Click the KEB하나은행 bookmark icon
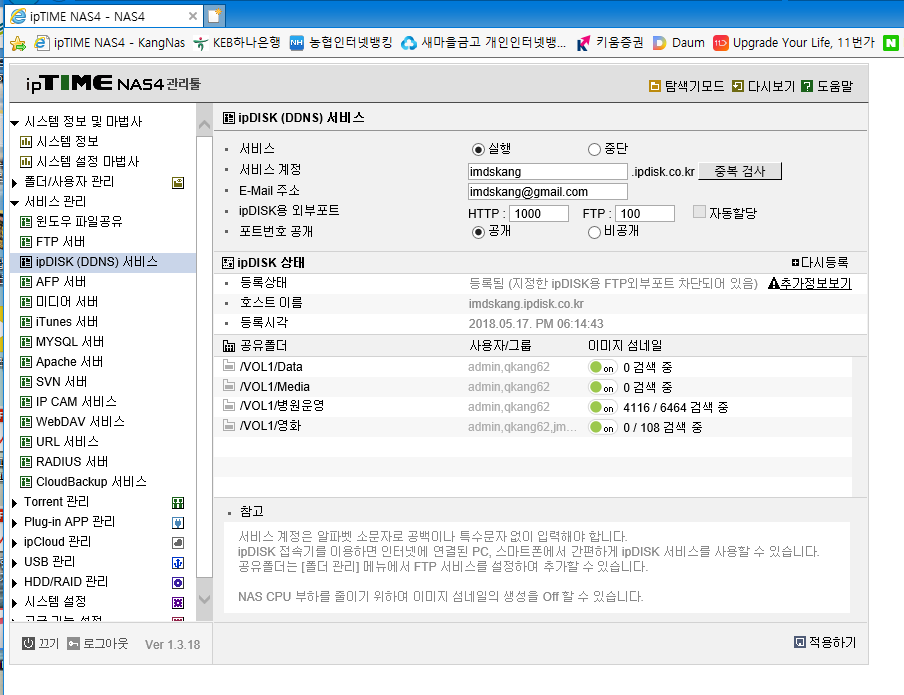Viewport: 904px width, 695px height. pyautogui.click(x=200, y=43)
